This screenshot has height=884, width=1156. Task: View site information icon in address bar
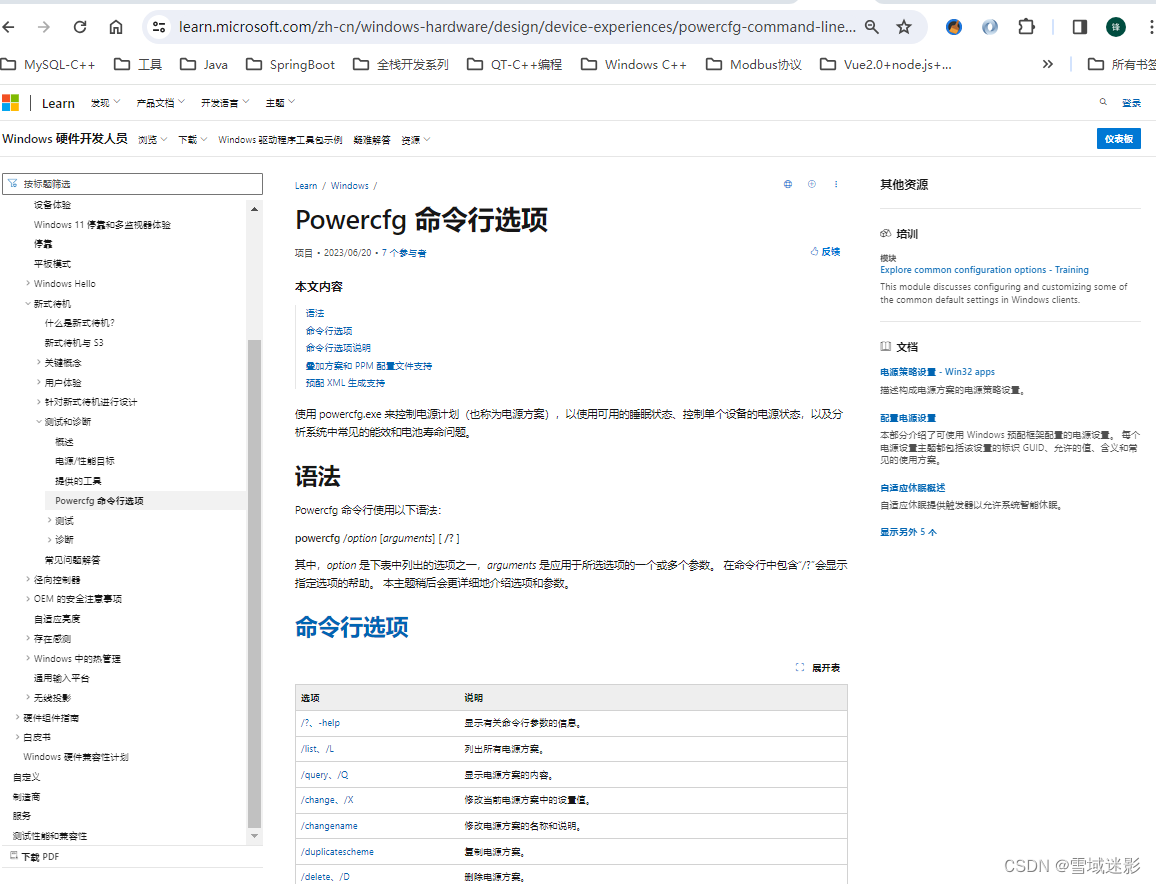[159, 27]
